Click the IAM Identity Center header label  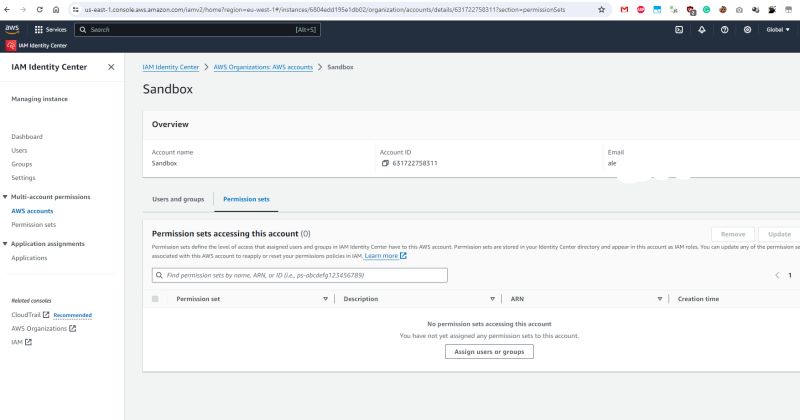43,45
